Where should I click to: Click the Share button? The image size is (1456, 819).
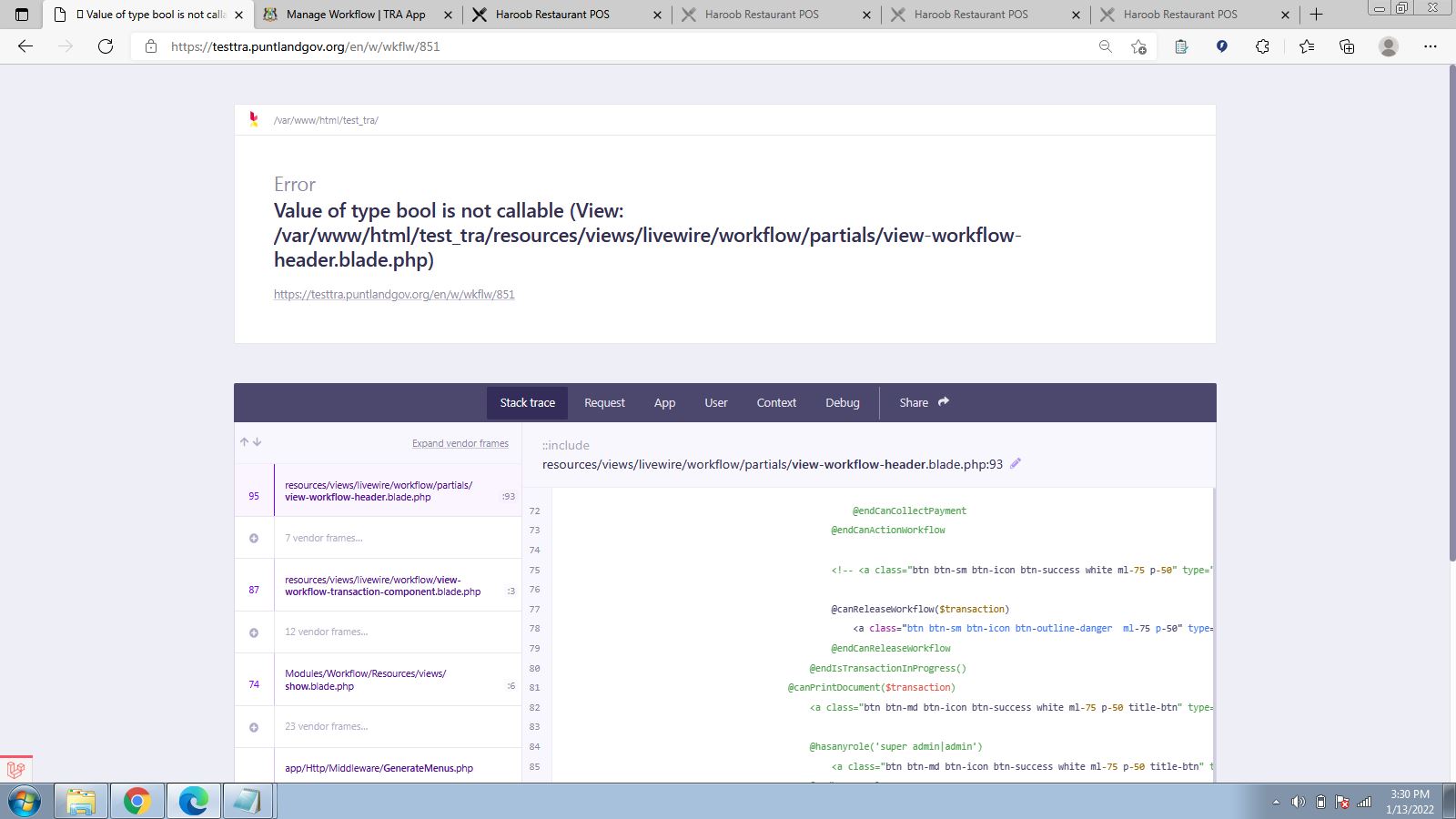tap(924, 402)
